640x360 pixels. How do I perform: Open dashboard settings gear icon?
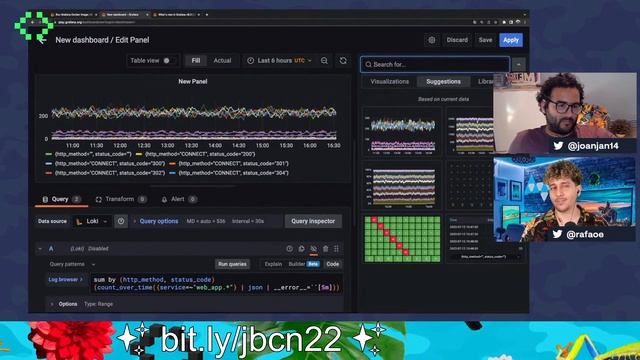pos(432,40)
